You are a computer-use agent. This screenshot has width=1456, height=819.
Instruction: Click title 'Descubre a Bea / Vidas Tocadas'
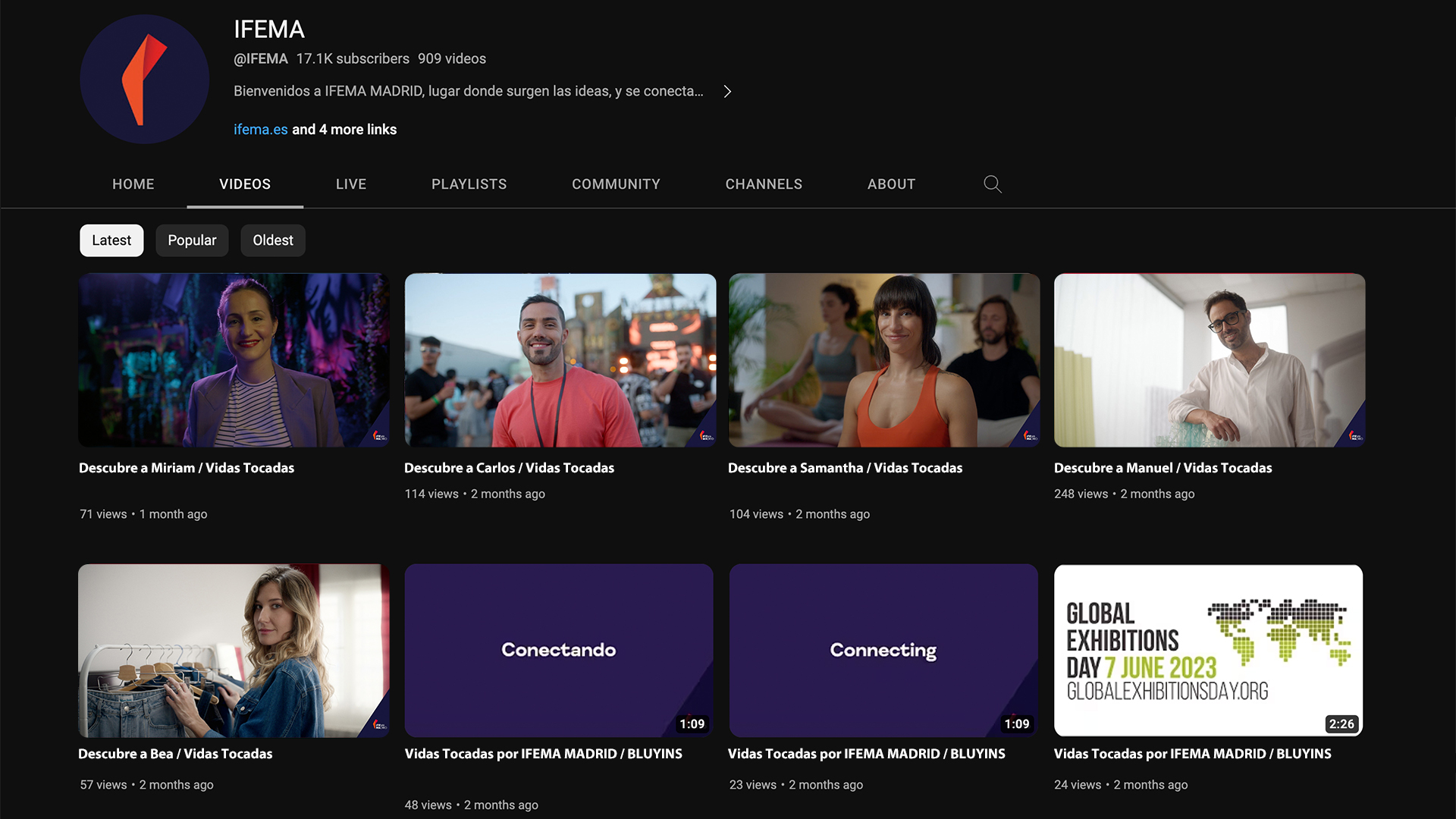pos(175,754)
